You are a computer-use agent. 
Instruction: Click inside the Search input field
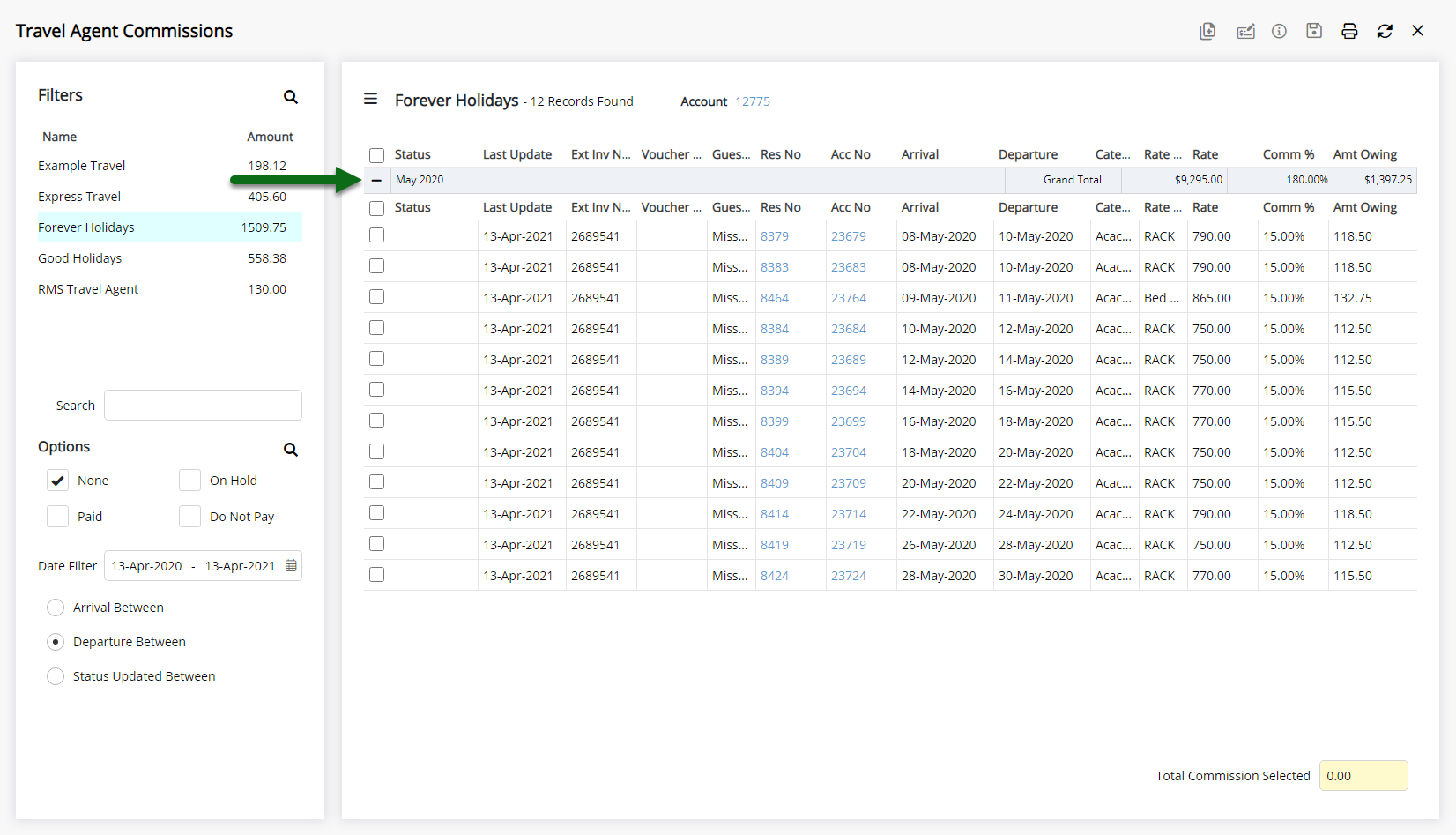click(203, 406)
